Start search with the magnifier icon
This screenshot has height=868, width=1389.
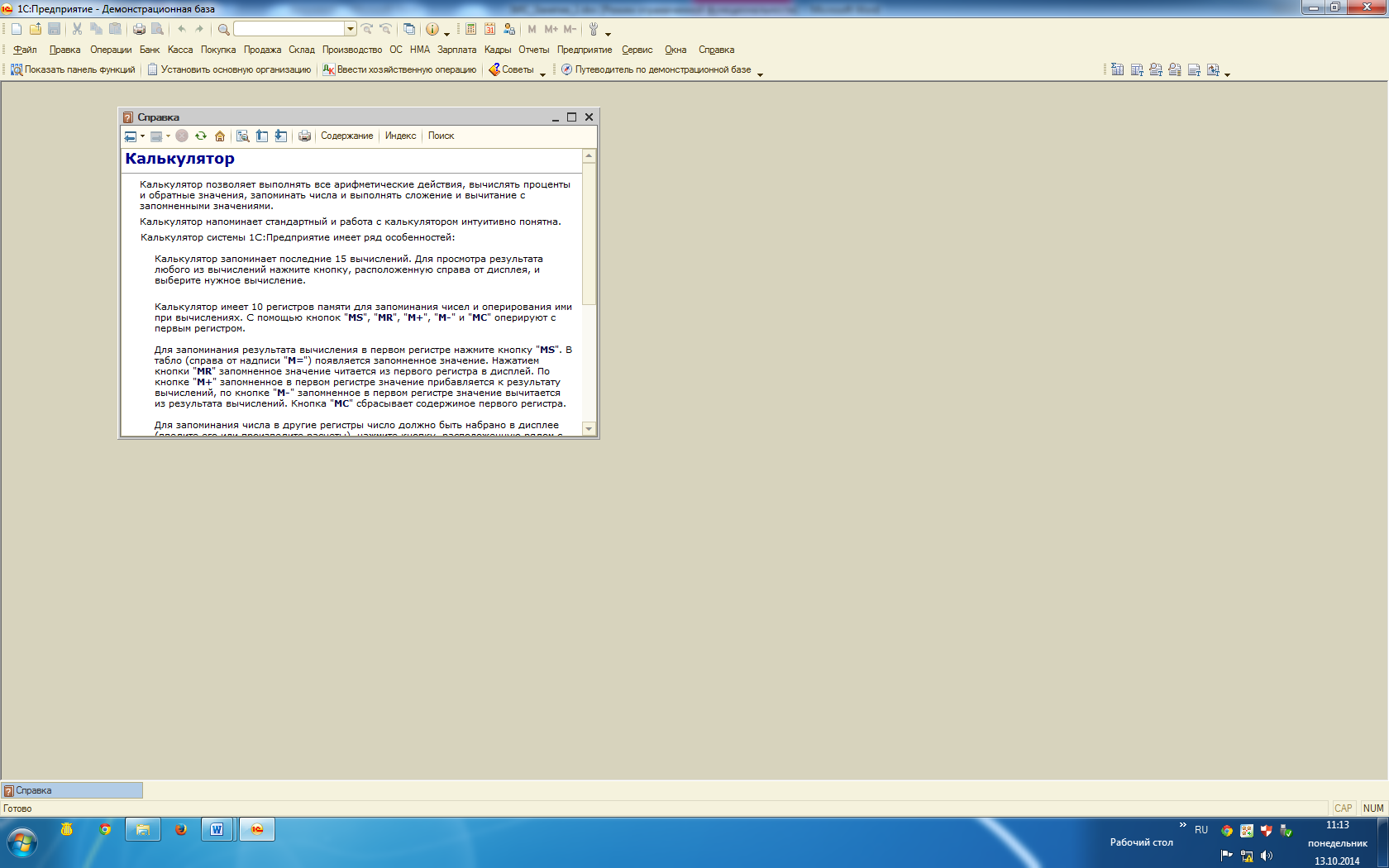[x=223, y=29]
